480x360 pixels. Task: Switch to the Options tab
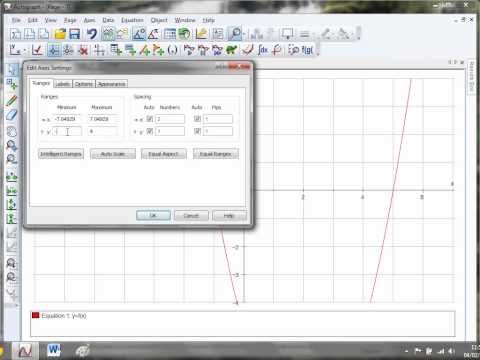(84, 84)
